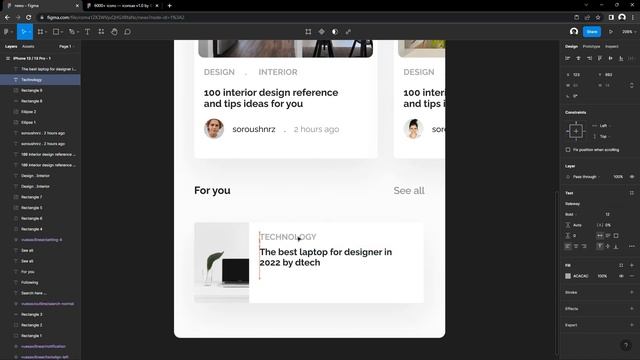
Task: Open the Help question mark button
Action: tap(626, 345)
